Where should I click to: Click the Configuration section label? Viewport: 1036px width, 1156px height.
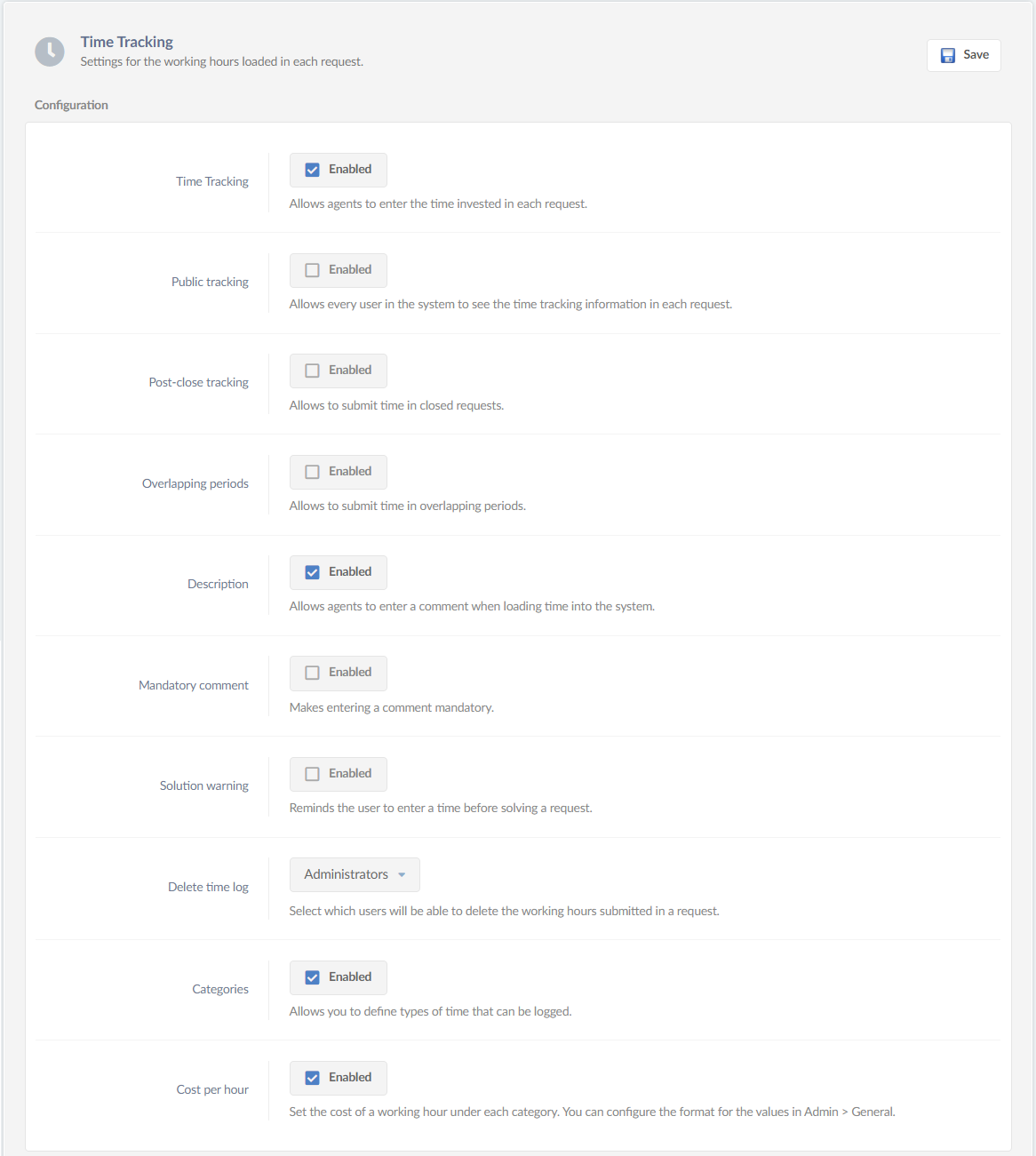click(71, 104)
